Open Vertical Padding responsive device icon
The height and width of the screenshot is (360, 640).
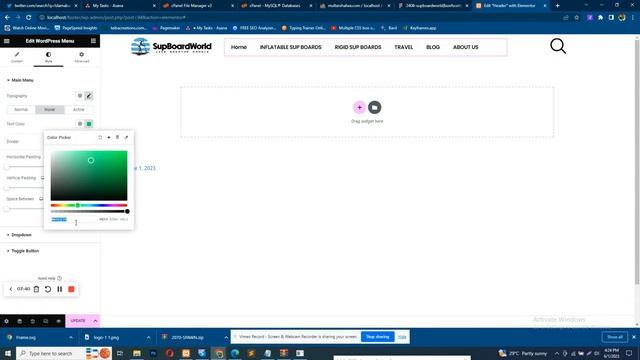pyautogui.click(x=42, y=178)
